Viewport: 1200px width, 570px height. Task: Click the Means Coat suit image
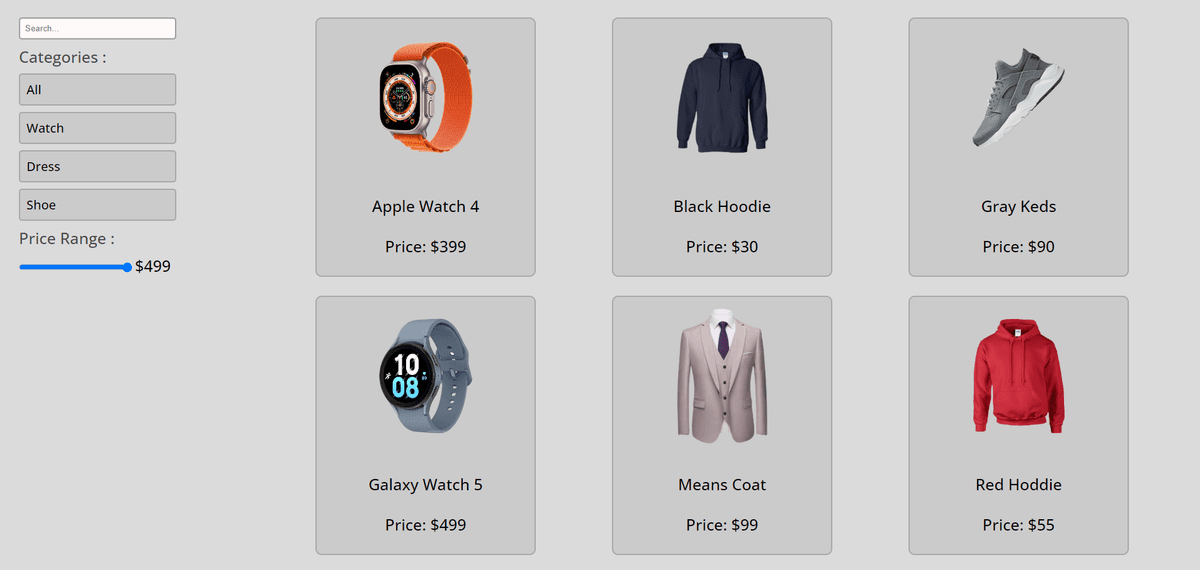[x=722, y=376]
